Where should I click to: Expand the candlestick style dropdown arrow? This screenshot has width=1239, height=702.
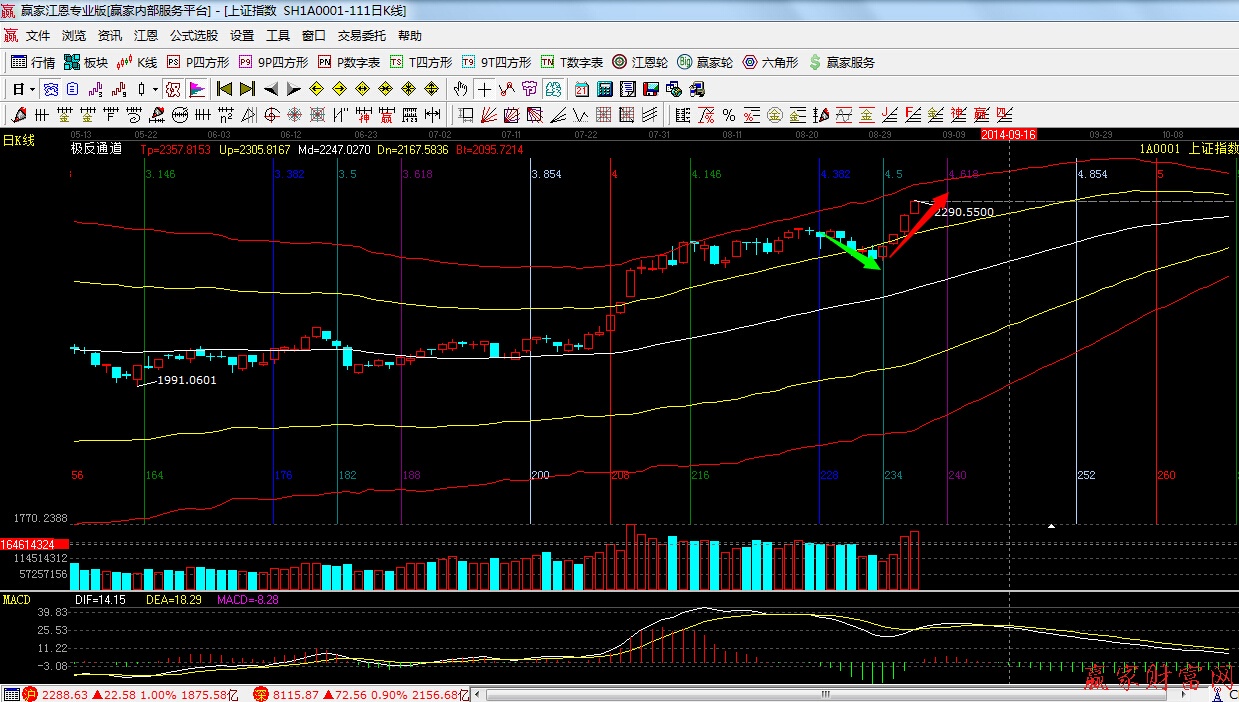pos(155,89)
